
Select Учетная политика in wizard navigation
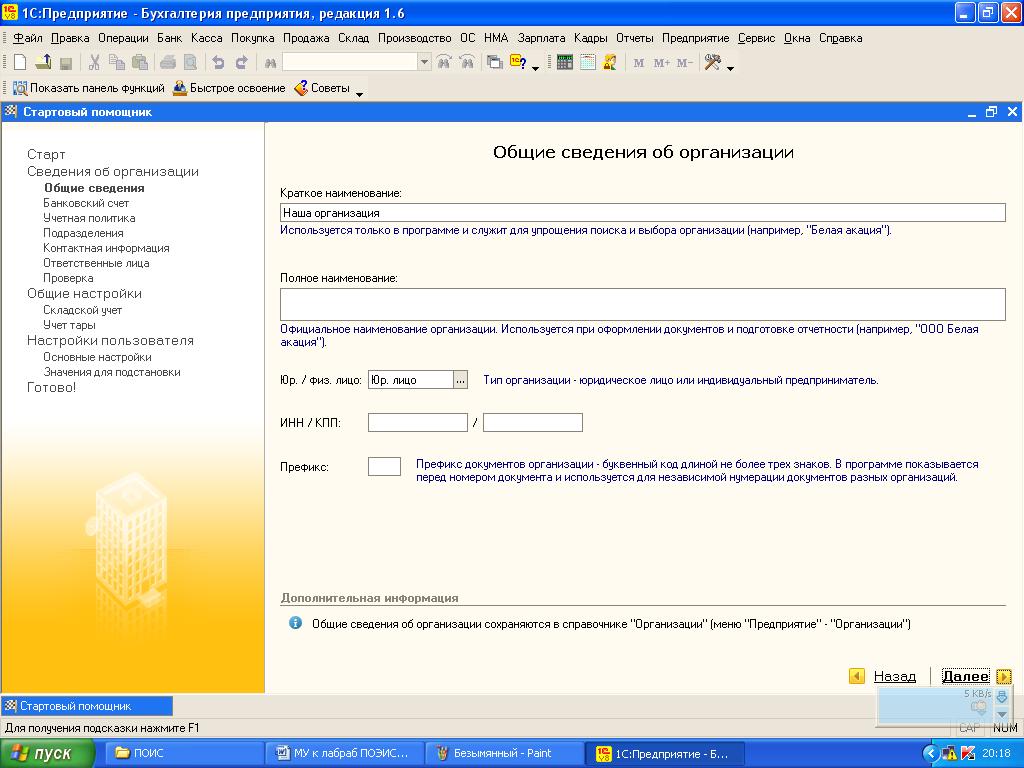click(x=89, y=218)
